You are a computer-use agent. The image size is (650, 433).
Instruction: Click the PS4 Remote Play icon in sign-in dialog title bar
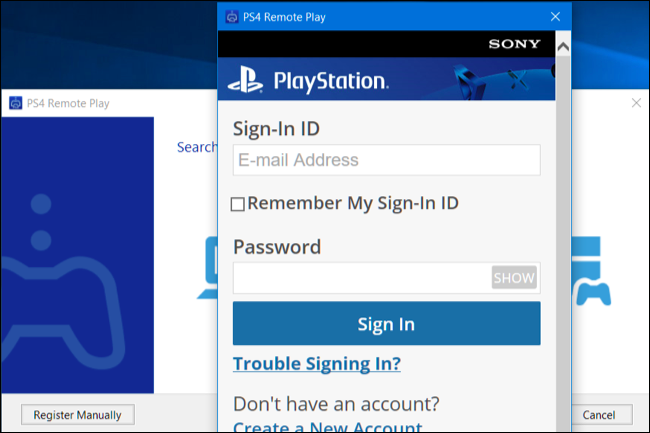coord(234,16)
